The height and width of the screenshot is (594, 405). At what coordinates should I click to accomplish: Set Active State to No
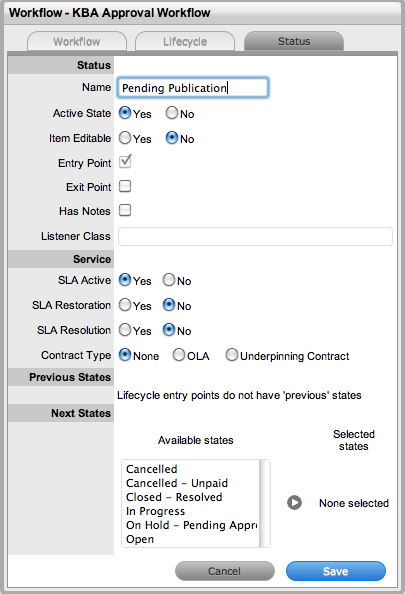click(172, 113)
